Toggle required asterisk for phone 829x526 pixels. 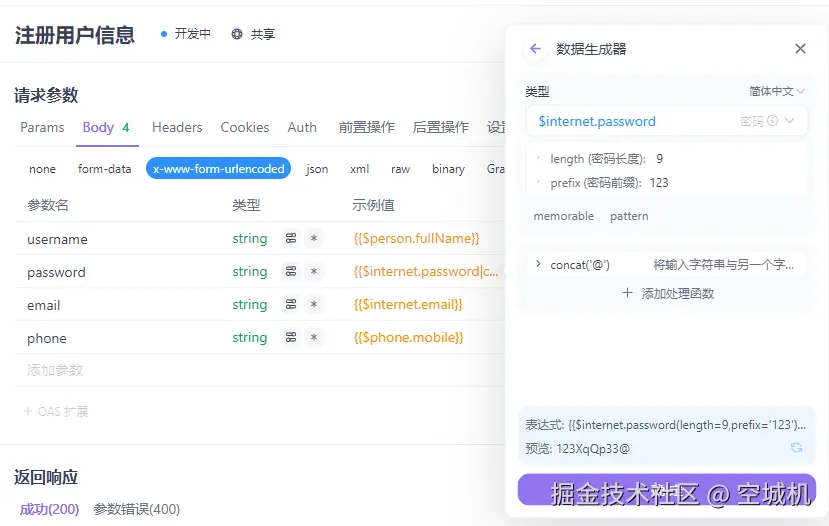314,337
